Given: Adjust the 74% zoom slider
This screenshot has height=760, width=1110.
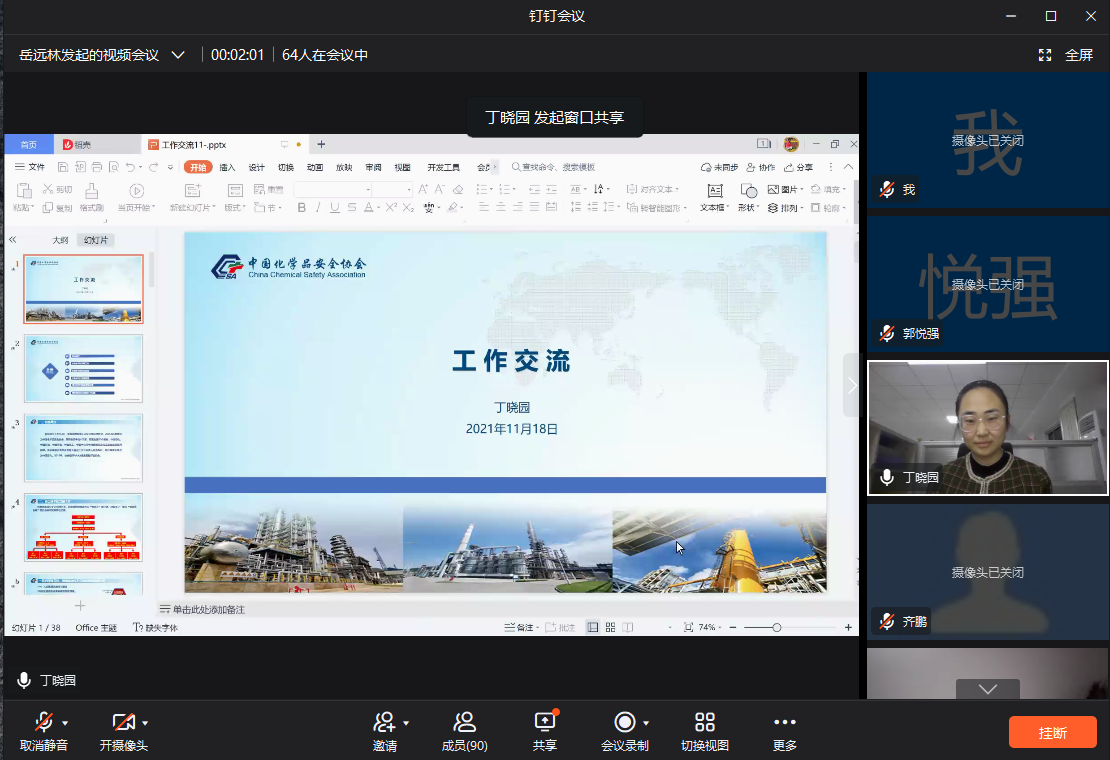Looking at the screenshot, I should 776,628.
